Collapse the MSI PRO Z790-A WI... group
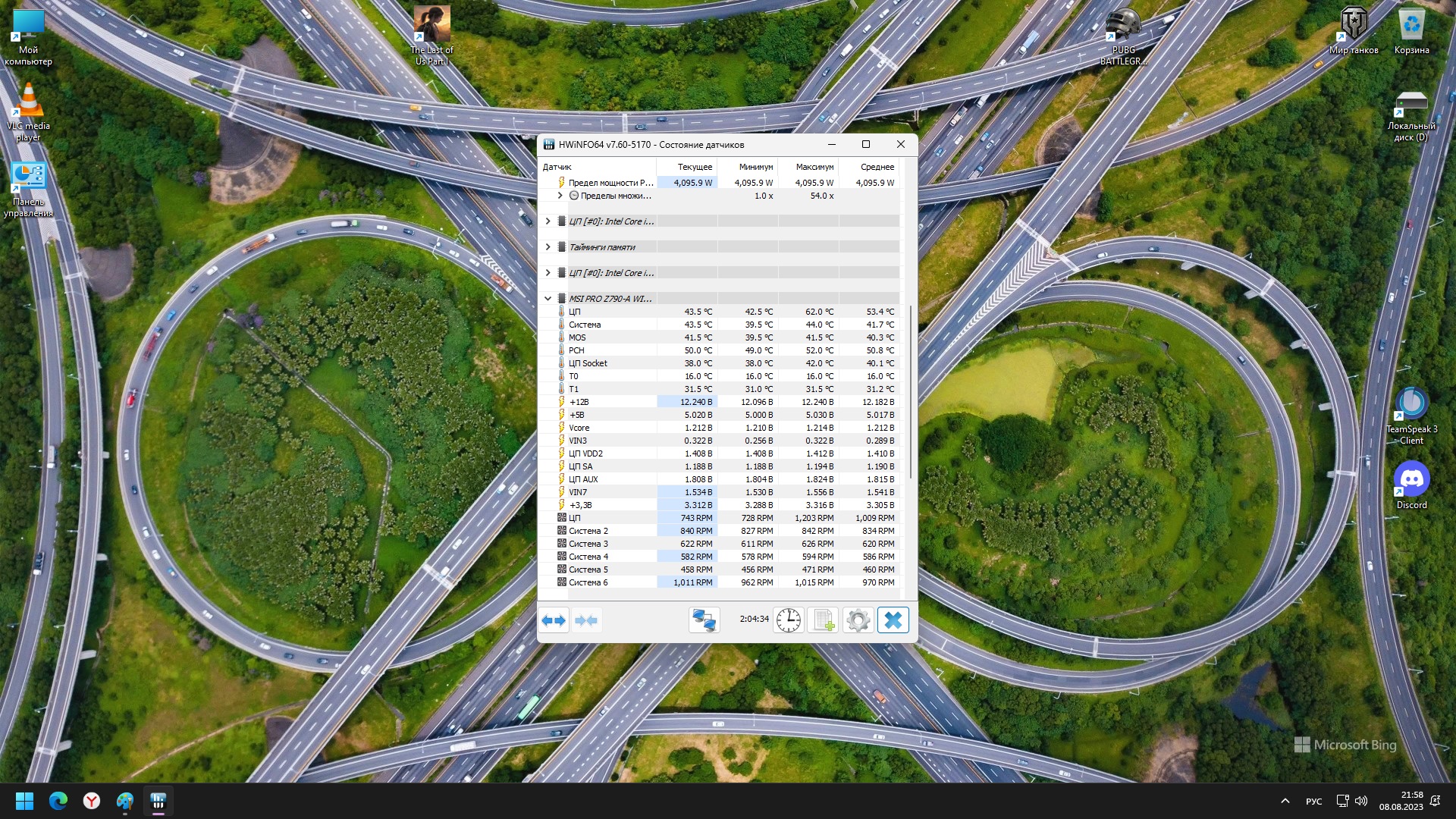Viewport: 1456px width, 819px height. 548,299
